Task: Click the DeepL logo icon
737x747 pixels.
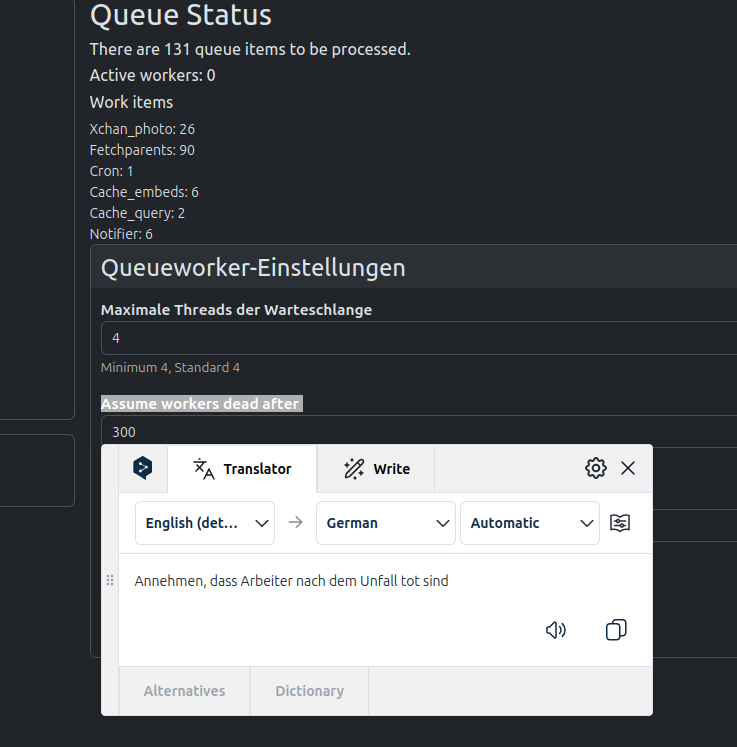Action: (x=143, y=468)
